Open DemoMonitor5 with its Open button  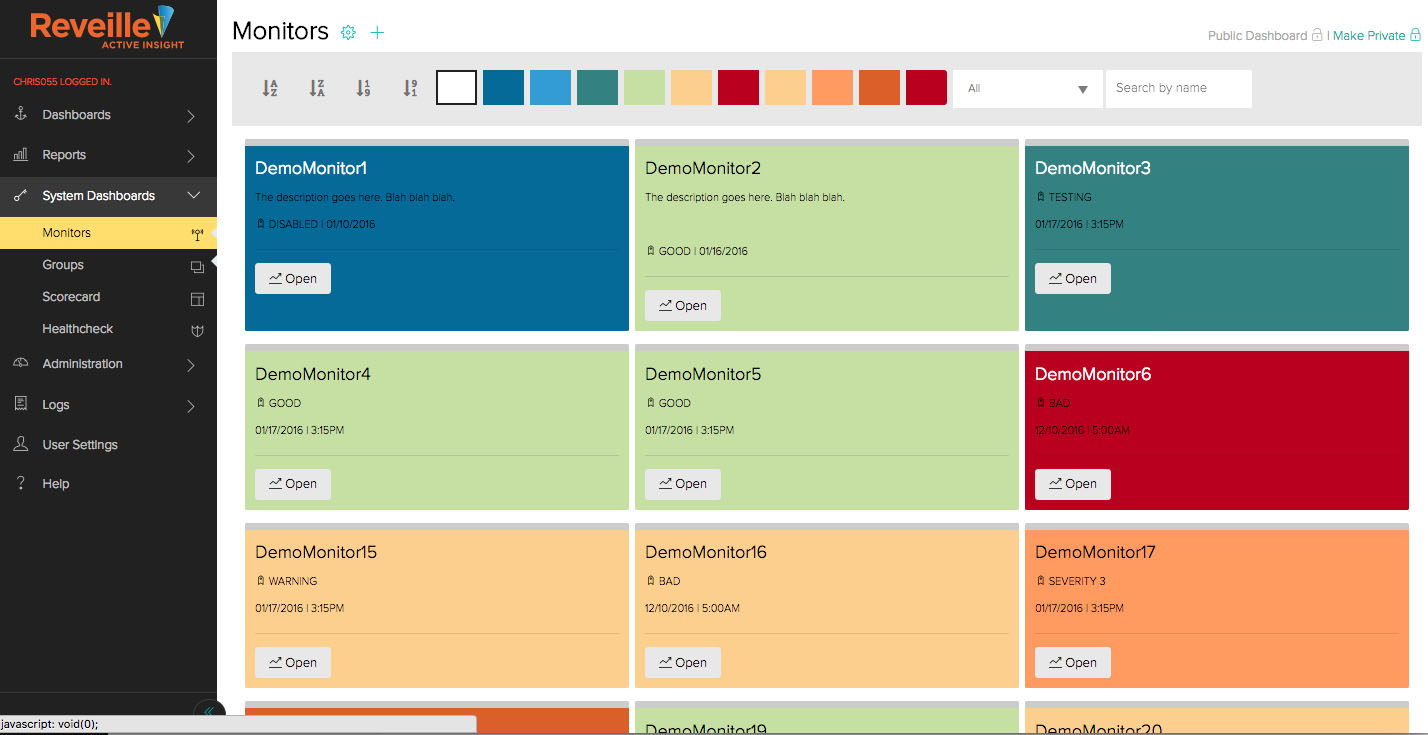pyautogui.click(x=683, y=484)
